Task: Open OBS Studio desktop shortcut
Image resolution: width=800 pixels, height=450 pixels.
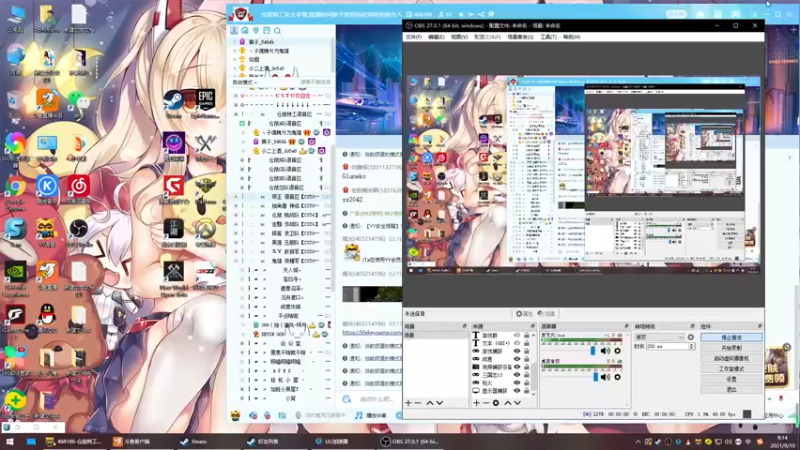Action: (x=79, y=233)
